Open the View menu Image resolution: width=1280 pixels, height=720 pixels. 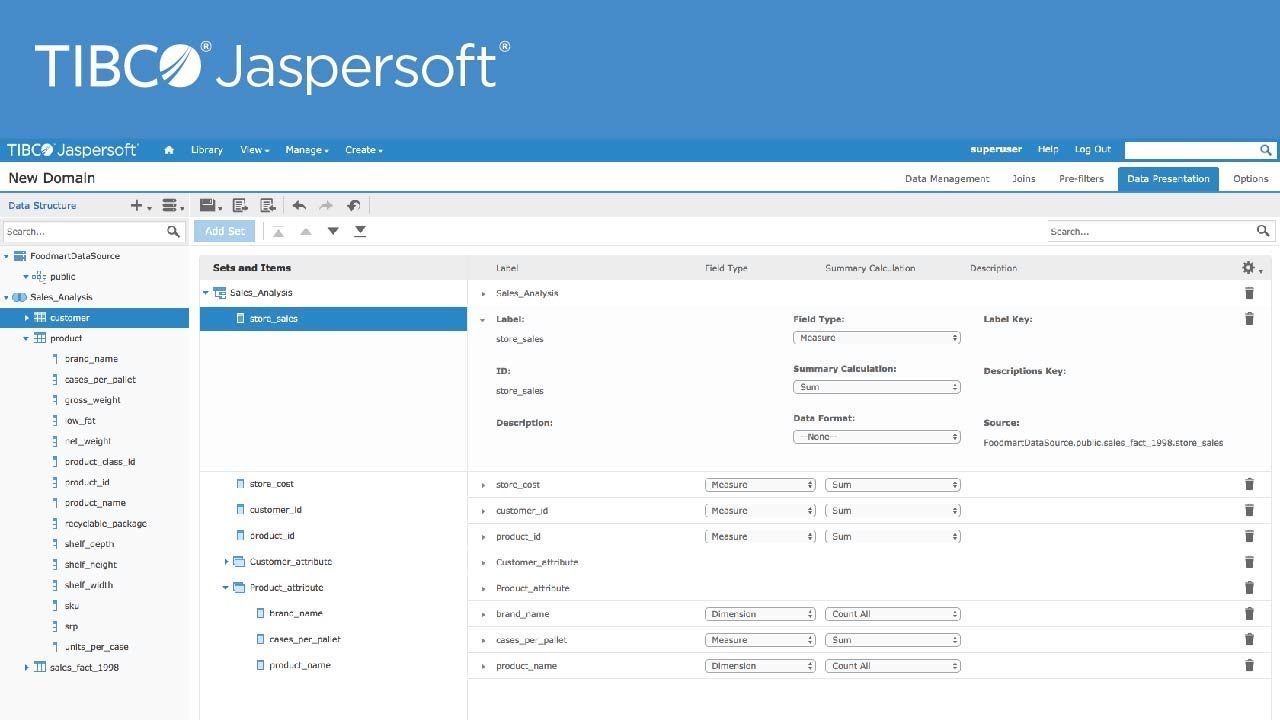[255, 150]
